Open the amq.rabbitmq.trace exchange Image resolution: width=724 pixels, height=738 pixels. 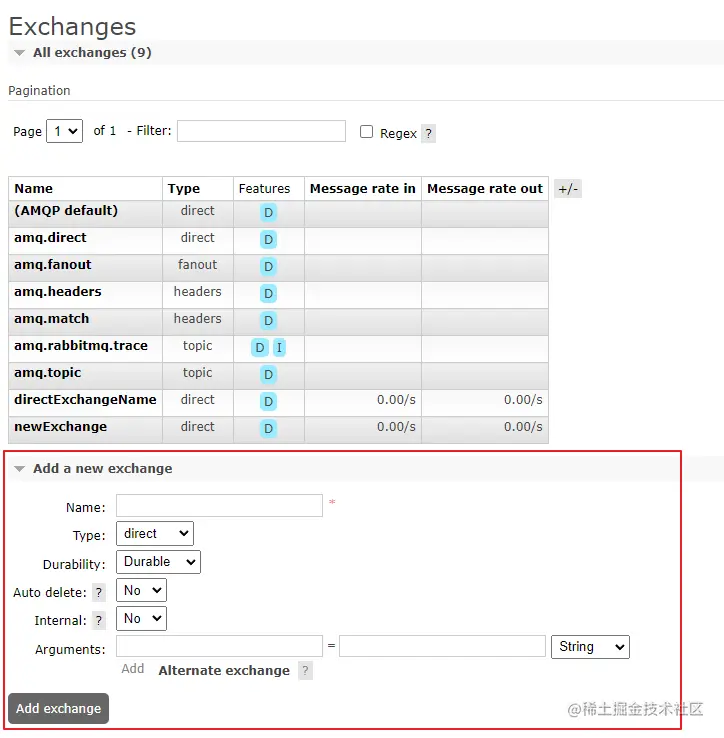[81, 345]
